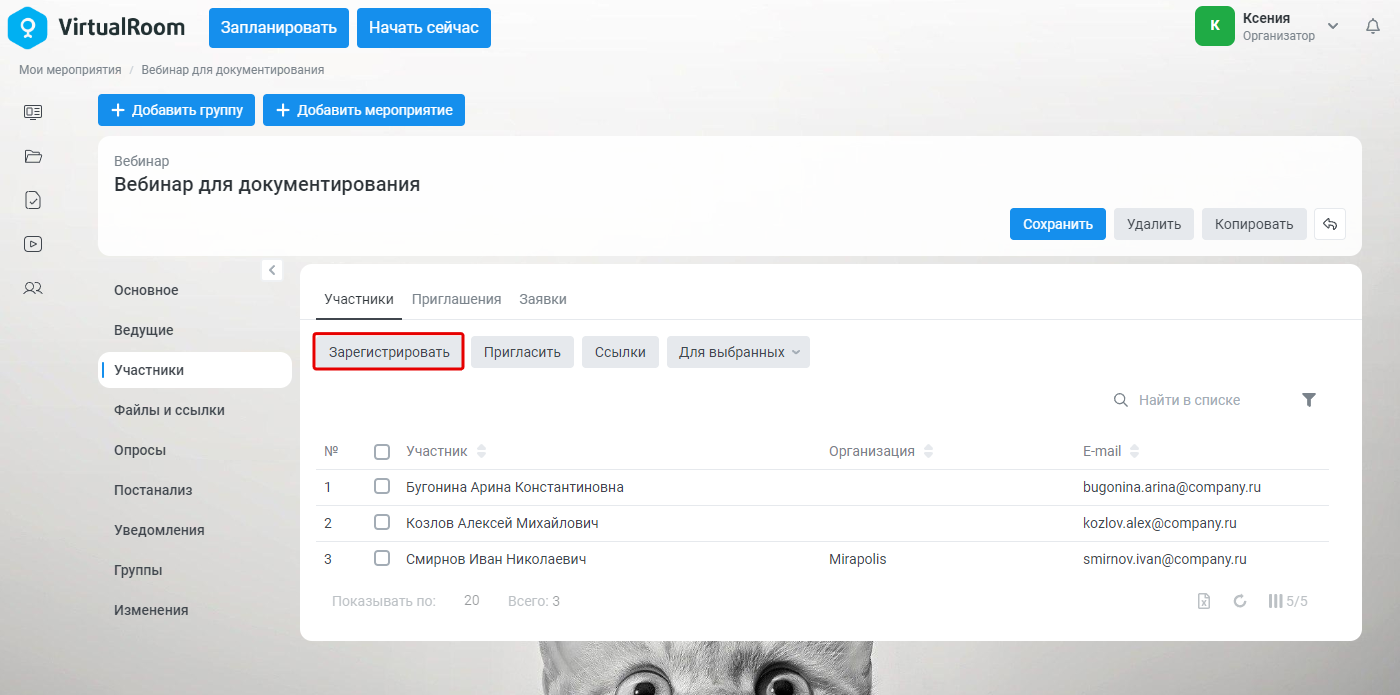Image resolution: width=1400 pixels, height=695 pixels.
Task: Click the VirtualRoom logo icon
Action: (28, 27)
